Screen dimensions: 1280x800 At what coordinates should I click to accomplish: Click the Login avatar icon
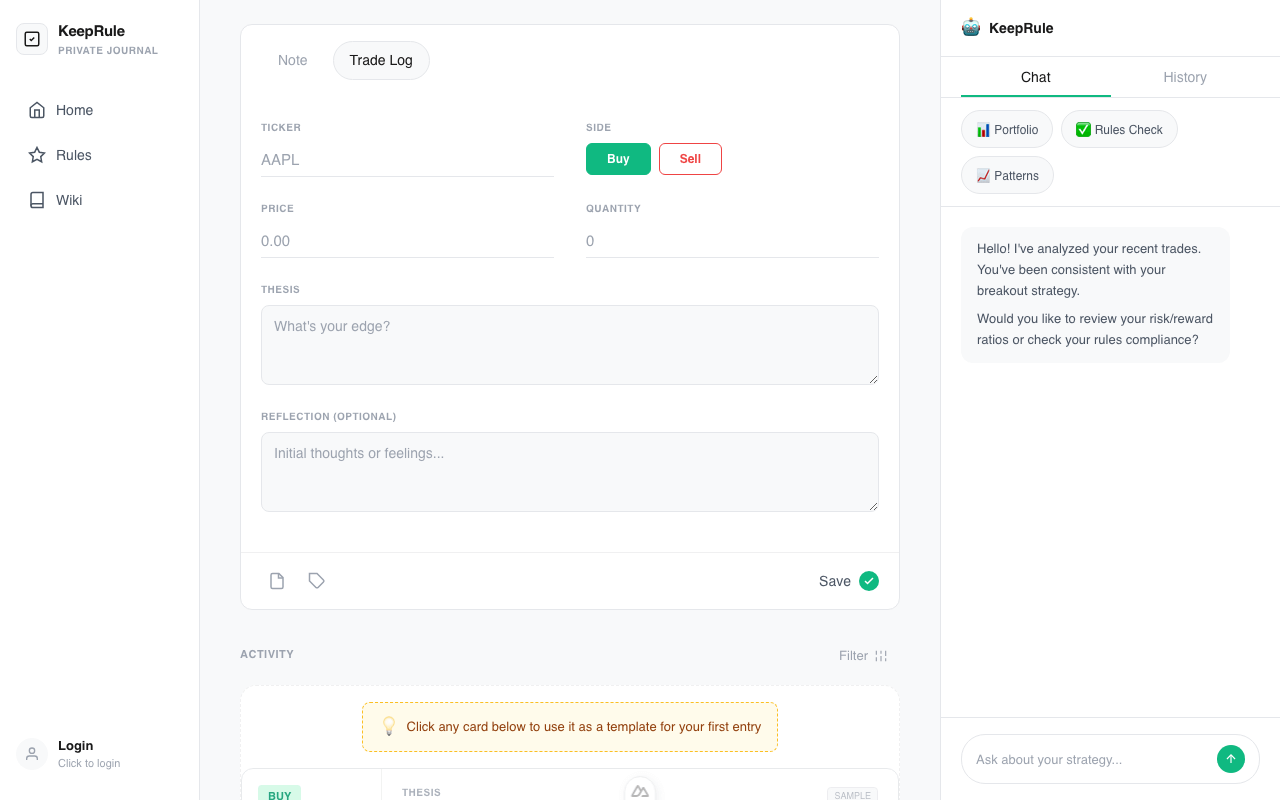(31, 753)
